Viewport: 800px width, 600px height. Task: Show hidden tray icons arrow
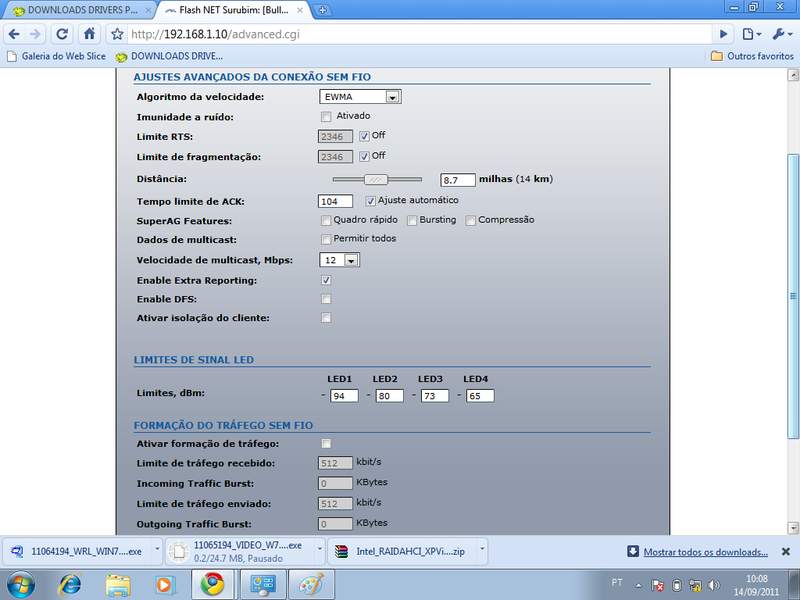638,585
